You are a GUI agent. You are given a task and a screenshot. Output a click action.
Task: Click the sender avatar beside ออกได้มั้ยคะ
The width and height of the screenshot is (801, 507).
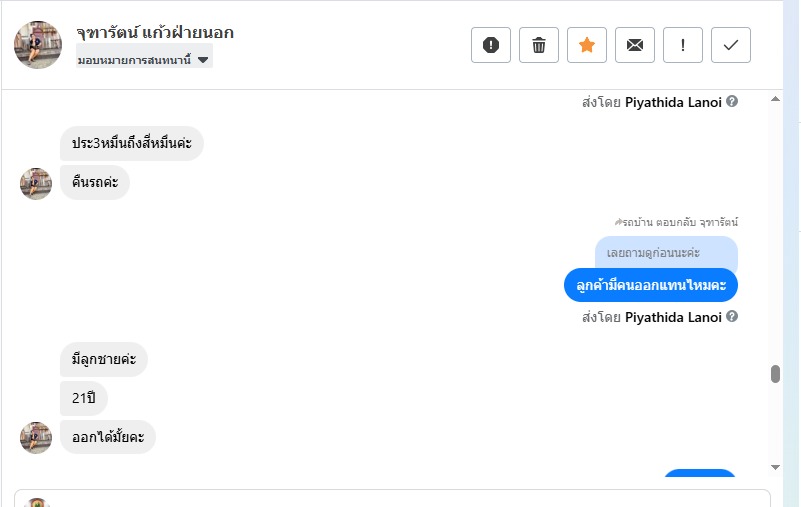coord(36,437)
